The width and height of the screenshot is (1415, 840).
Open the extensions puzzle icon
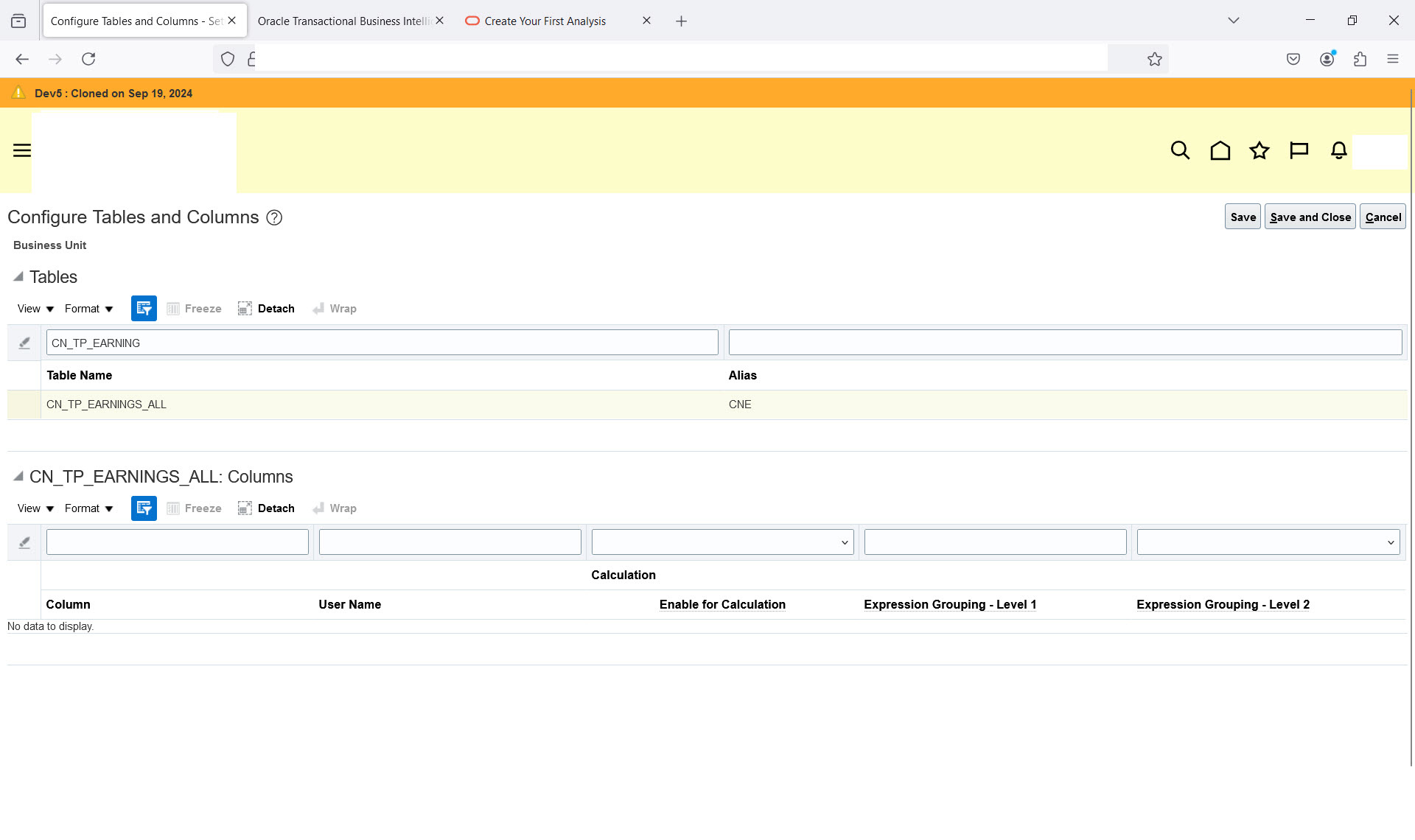point(1360,59)
